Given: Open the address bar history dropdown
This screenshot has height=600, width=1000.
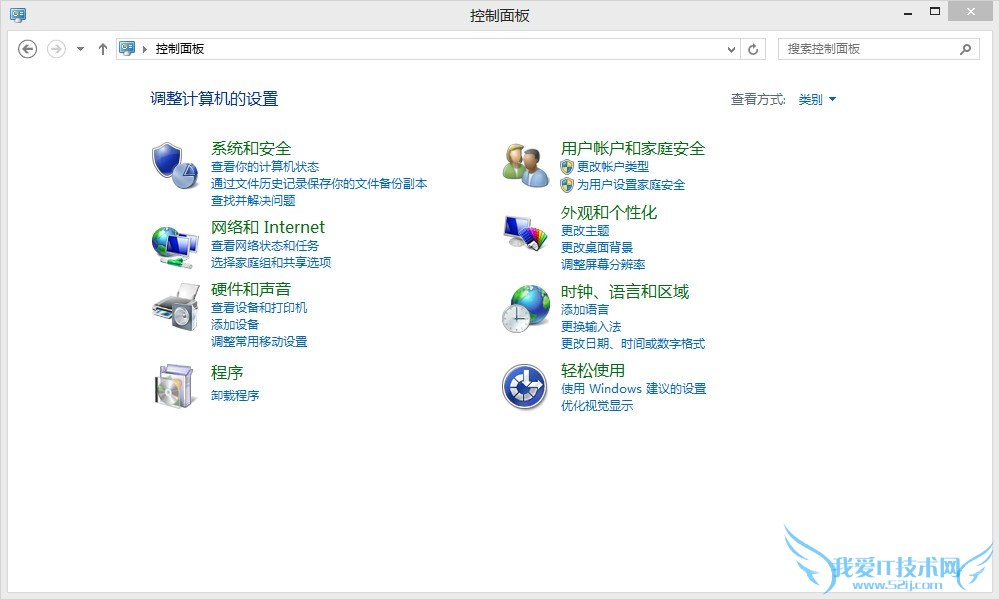Looking at the screenshot, I should [731, 48].
